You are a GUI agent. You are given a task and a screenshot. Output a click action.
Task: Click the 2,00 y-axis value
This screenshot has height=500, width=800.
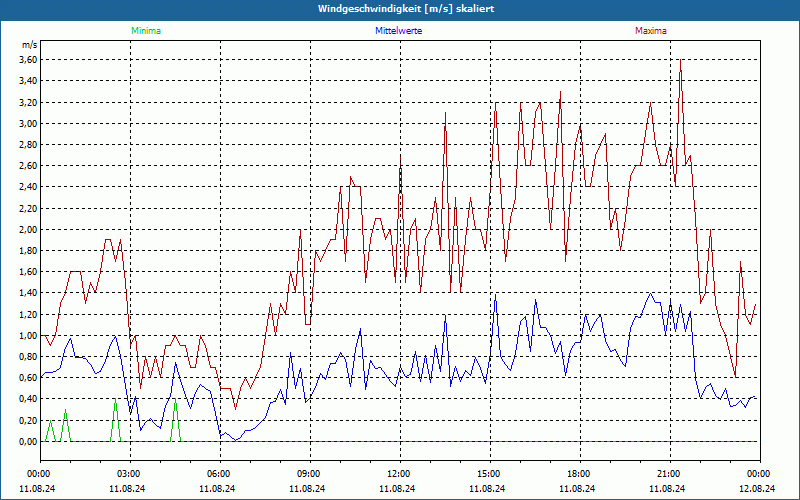click(x=28, y=230)
